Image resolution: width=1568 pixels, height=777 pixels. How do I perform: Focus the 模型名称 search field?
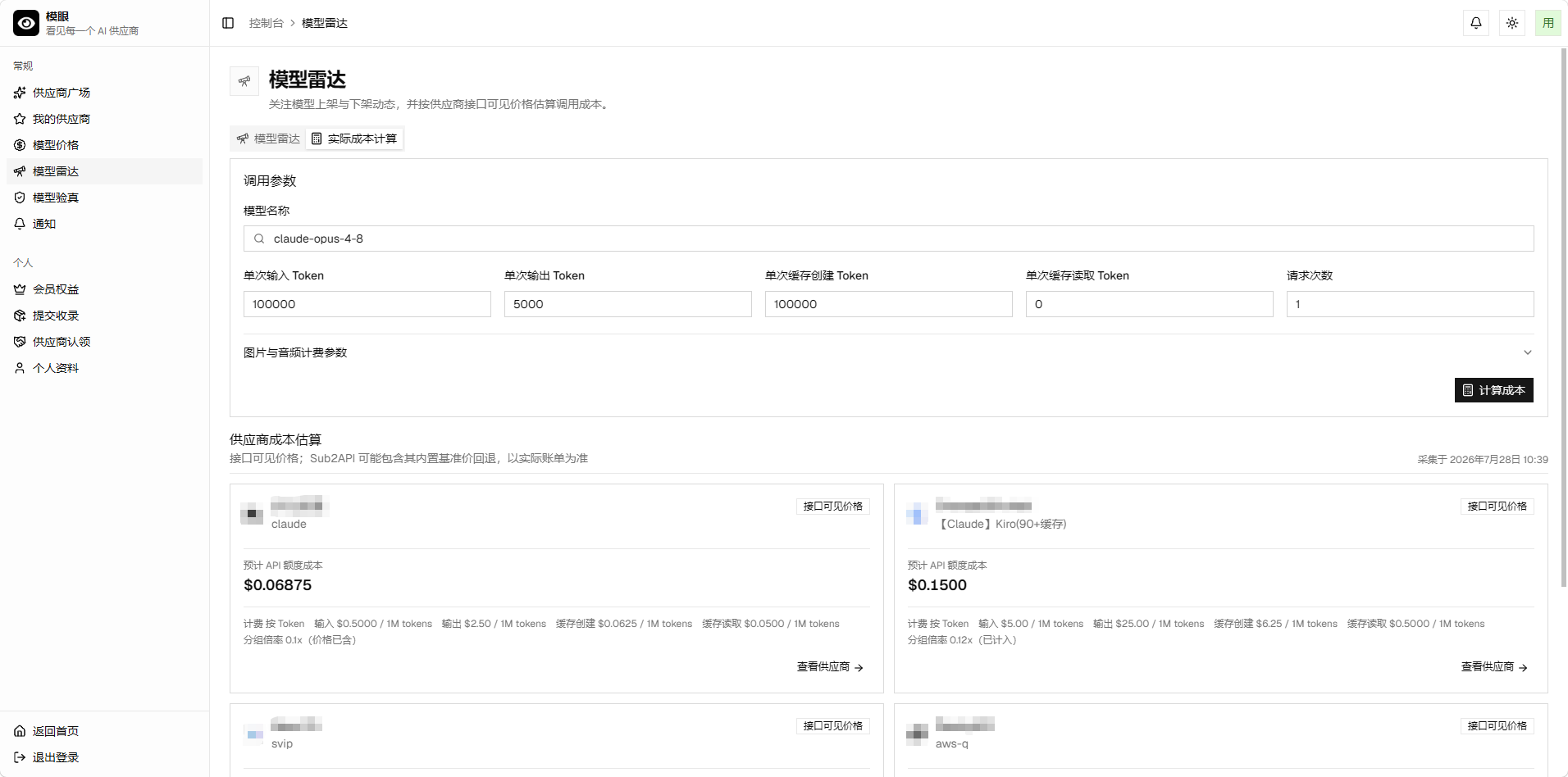pyautogui.click(x=889, y=239)
